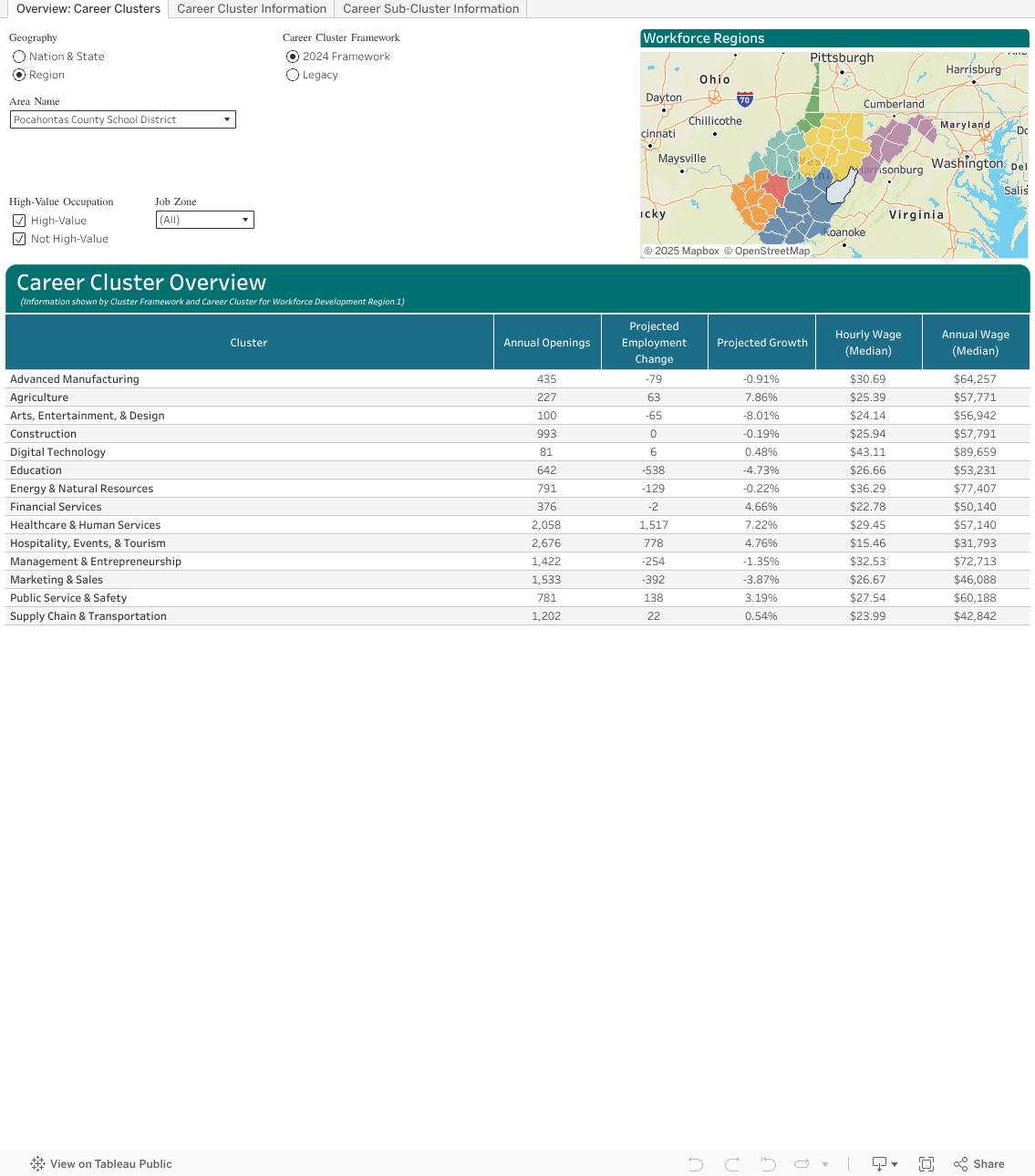Click the Projected Growth column header
Screen dimensions: 1035x1176
[762, 343]
